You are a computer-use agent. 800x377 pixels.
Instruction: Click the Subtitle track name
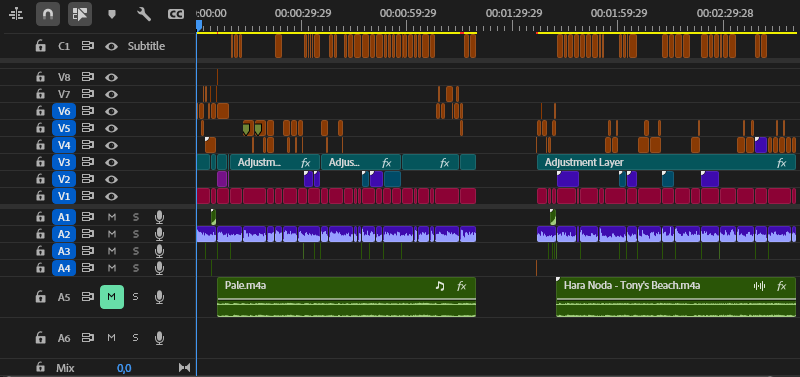tap(146, 46)
